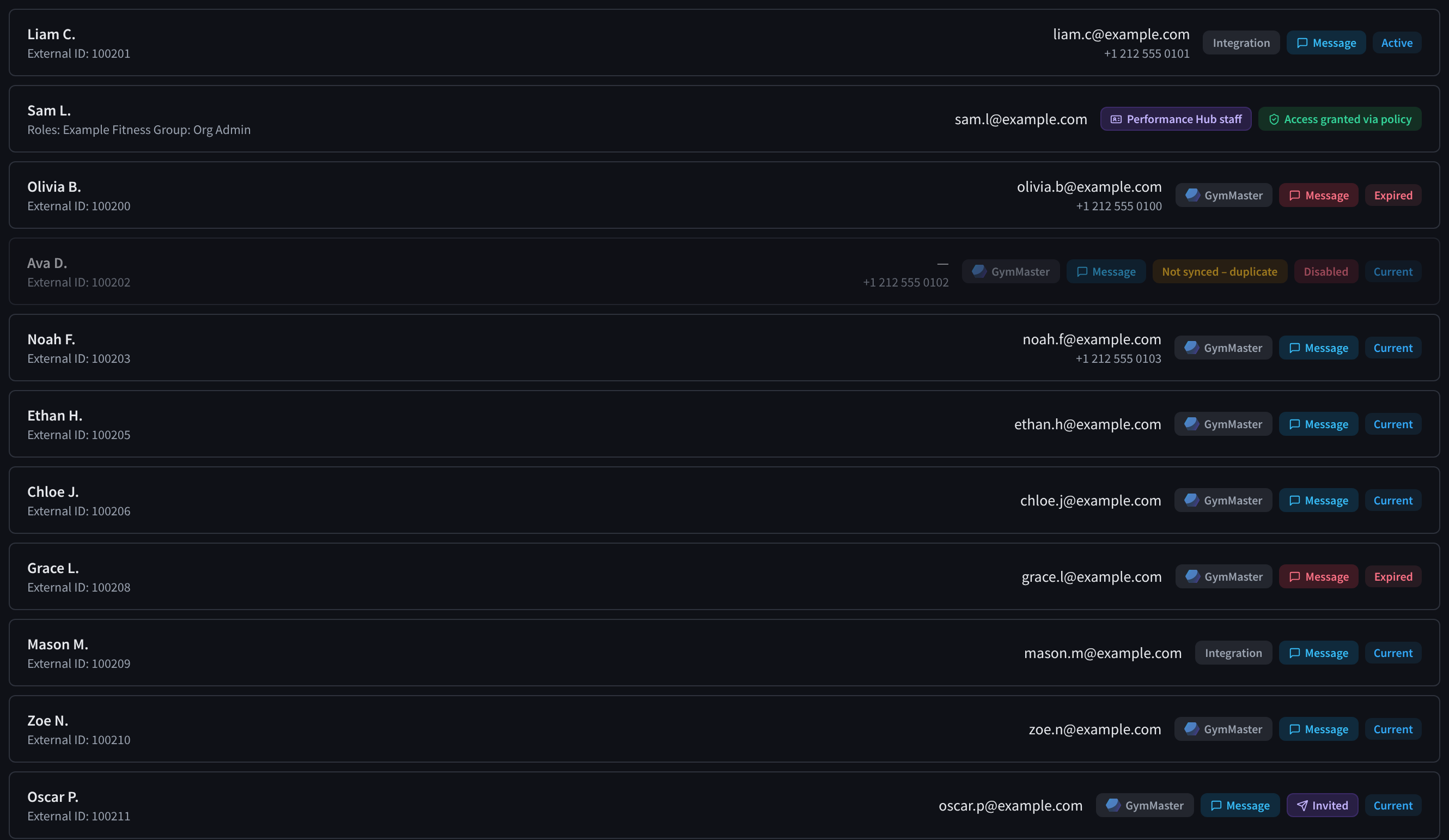Click the GymMaster logo icon in Olivia B. row

(x=1192, y=195)
